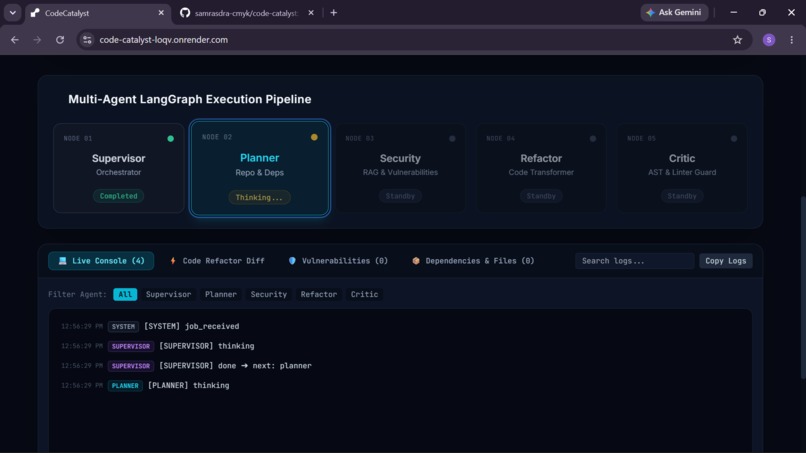Open Ask Gemini
The image size is (806, 453).
[x=674, y=12]
